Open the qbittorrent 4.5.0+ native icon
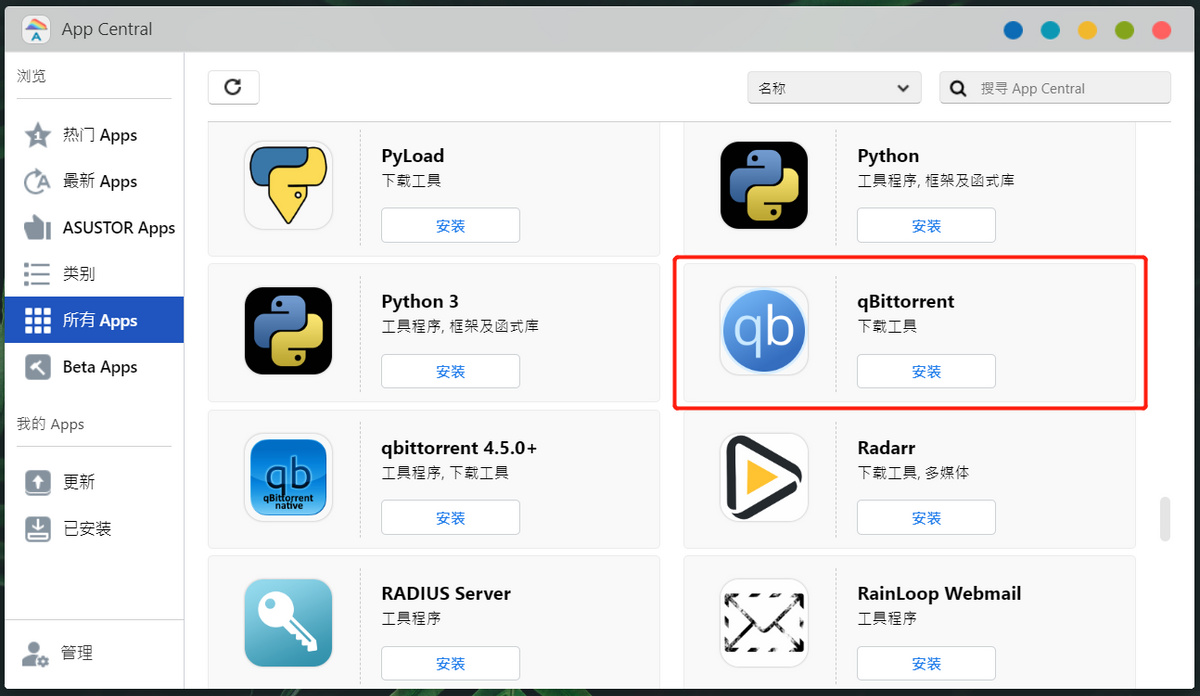Screen dimensions: 1200x696 (288, 477)
